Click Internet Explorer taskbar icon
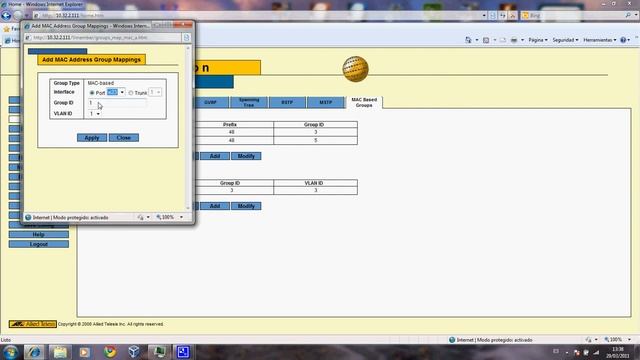 point(34,352)
